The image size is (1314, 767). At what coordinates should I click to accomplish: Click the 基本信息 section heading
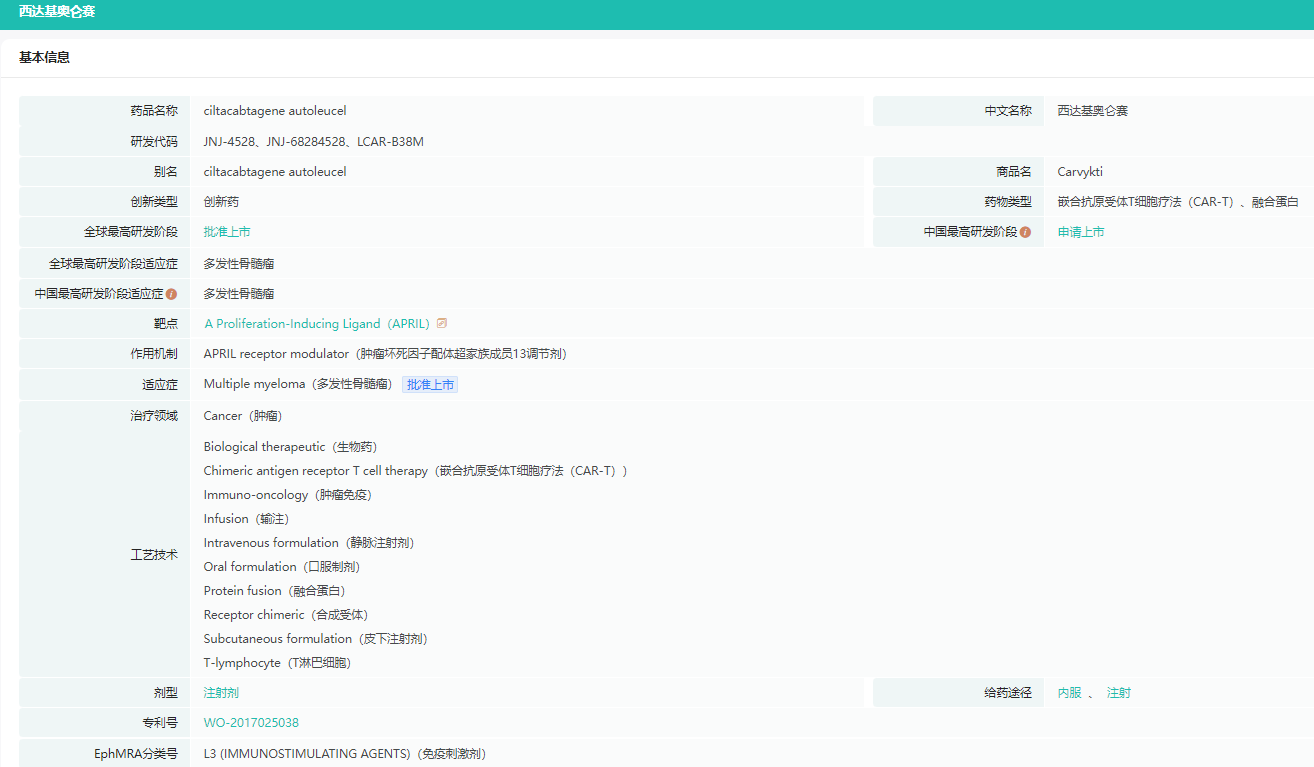coord(44,58)
